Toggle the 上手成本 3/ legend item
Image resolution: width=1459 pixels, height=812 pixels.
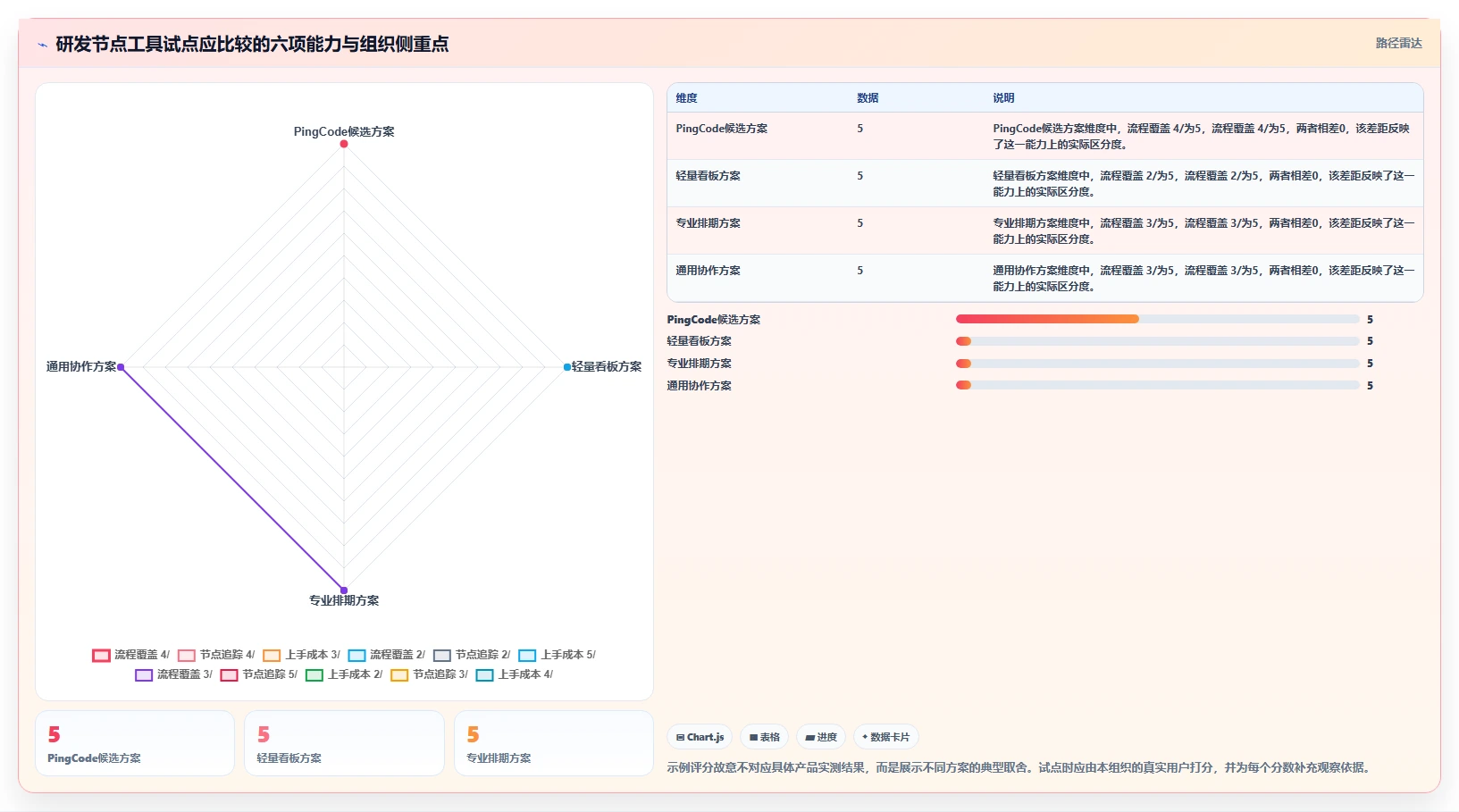[301, 655]
